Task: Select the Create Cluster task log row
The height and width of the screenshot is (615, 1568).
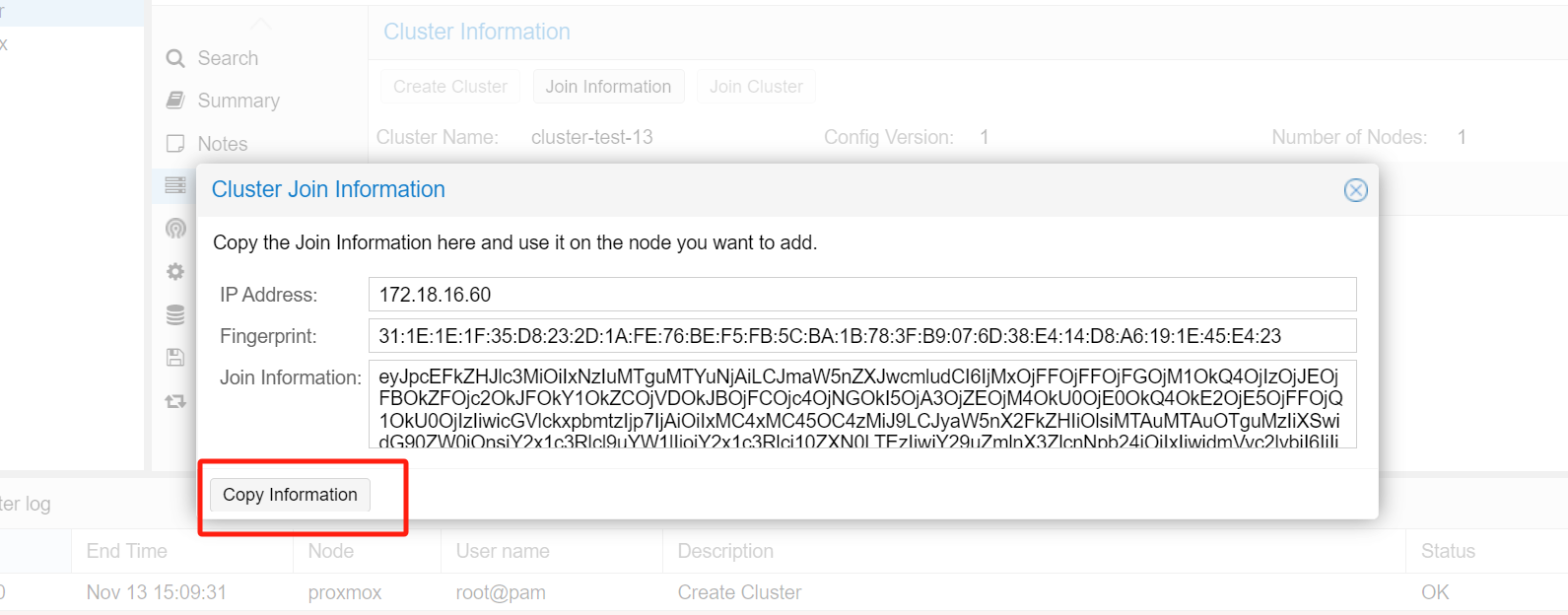Action: (x=739, y=592)
